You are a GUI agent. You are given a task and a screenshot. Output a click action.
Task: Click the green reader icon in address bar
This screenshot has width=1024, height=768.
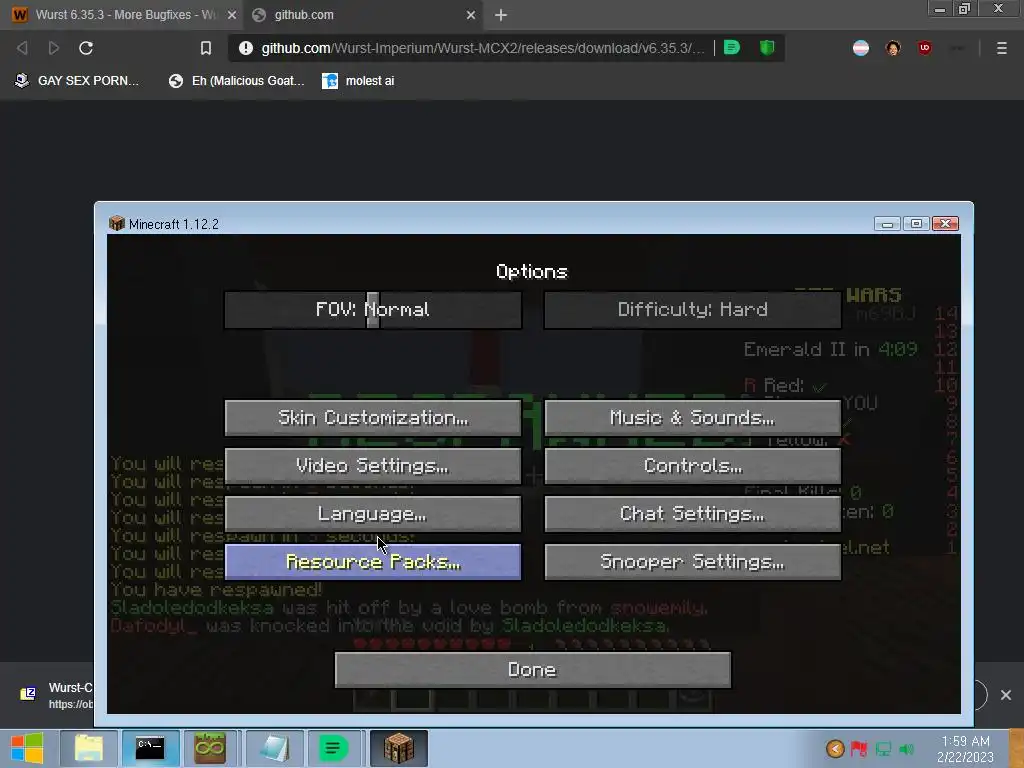[x=732, y=48]
